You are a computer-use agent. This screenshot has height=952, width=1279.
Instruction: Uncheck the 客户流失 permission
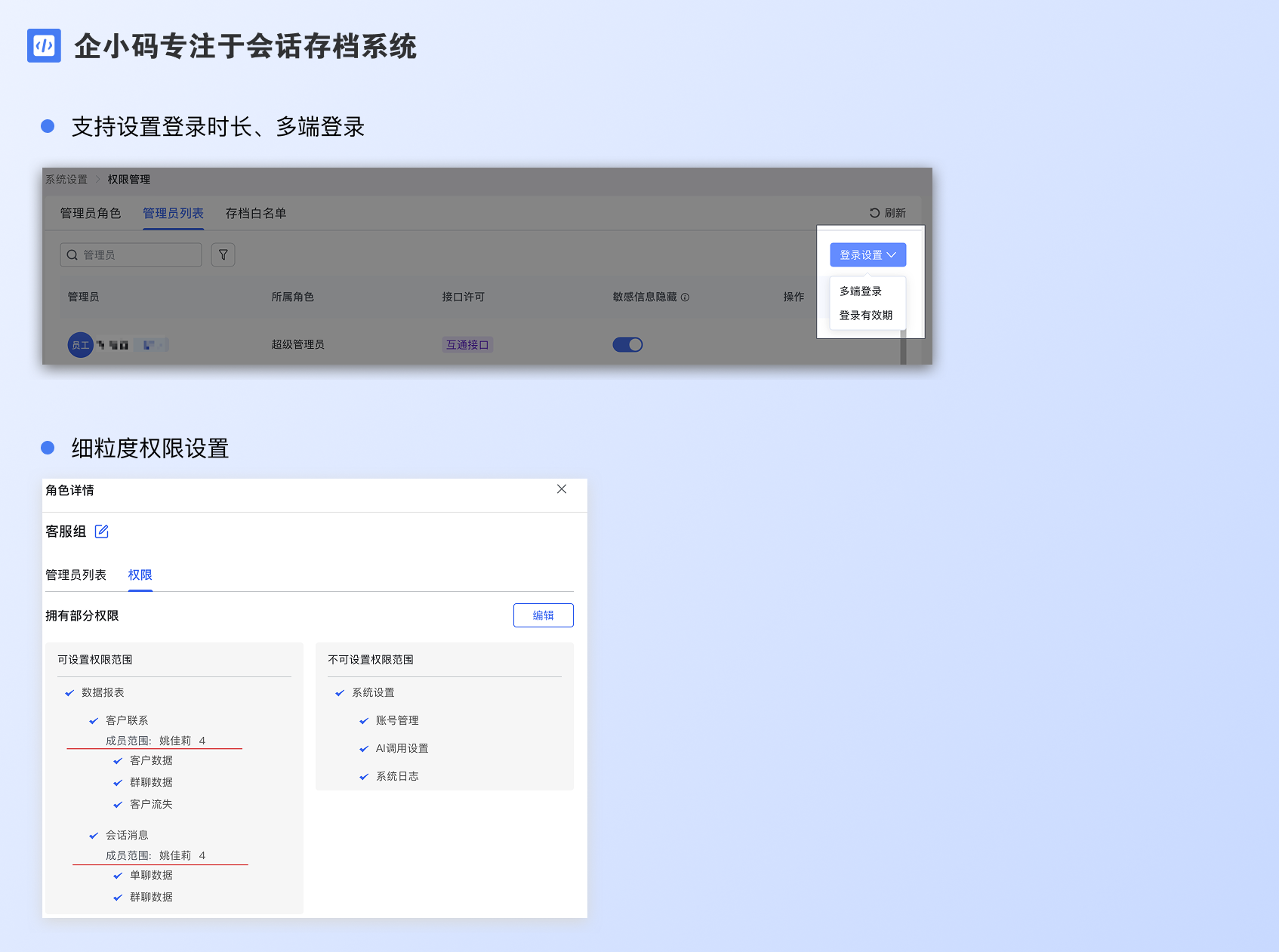click(x=118, y=805)
